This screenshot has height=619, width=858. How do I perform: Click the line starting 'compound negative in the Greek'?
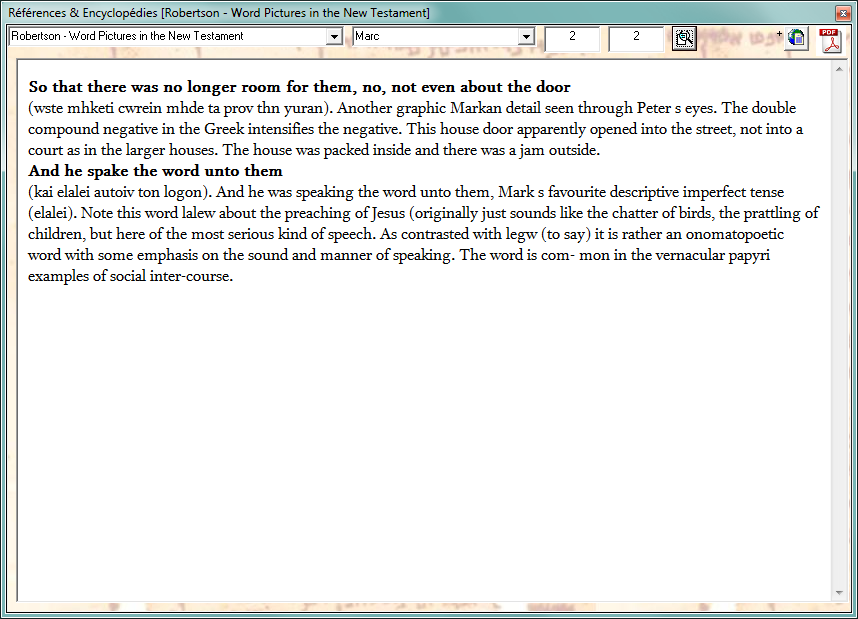(x=415, y=129)
